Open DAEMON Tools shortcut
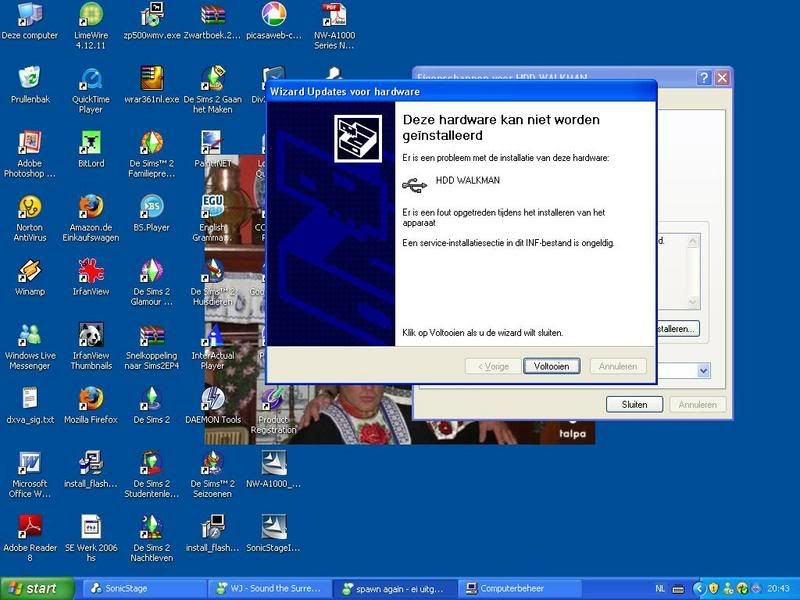This screenshot has width=800, height=600. (x=212, y=405)
